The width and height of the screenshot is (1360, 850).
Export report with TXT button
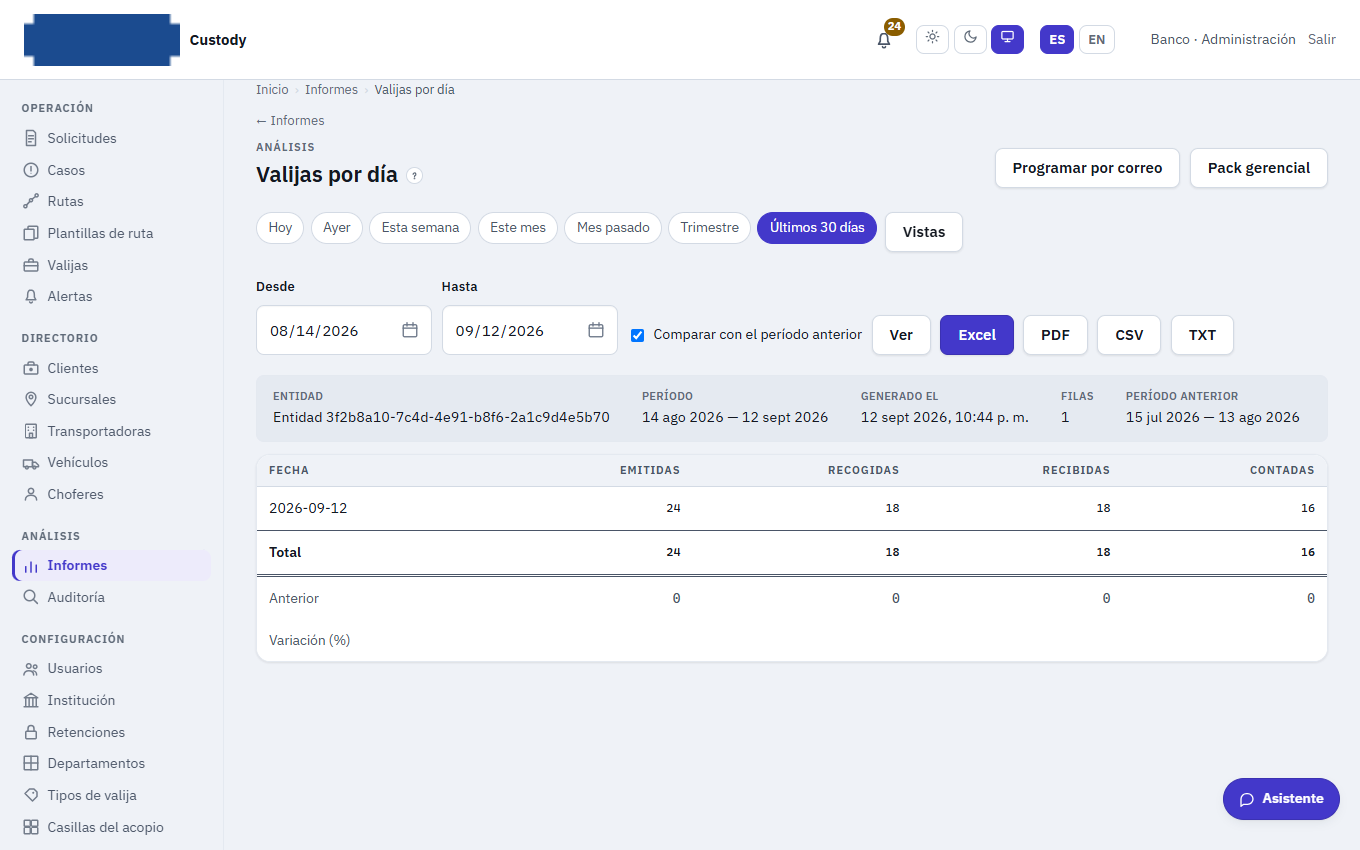1202,335
